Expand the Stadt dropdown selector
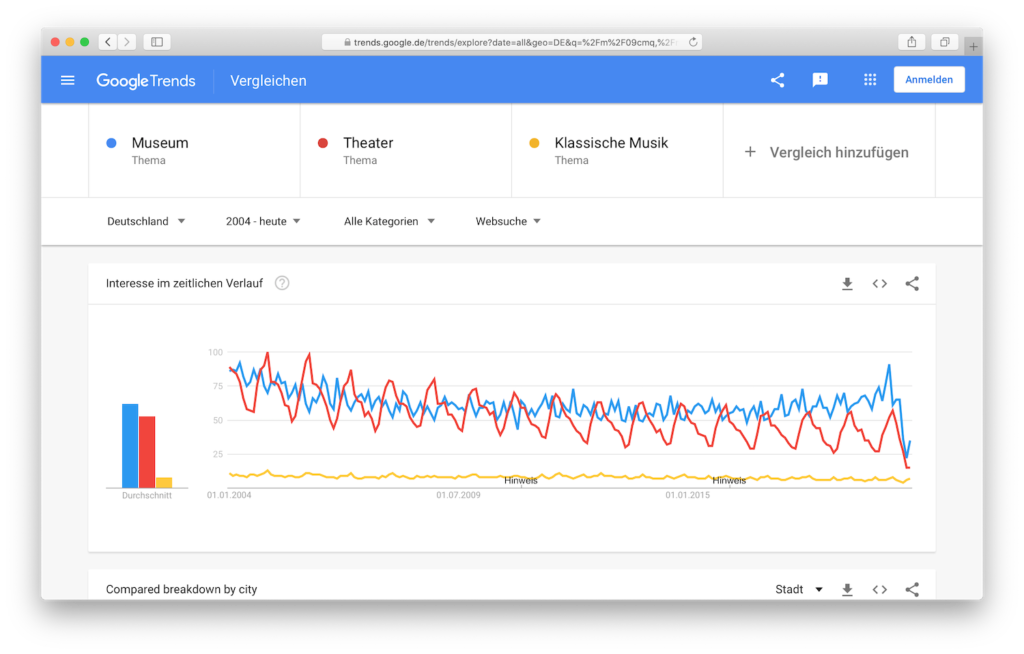Image resolution: width=1024 pixels, height=654 pixels. (799, 590)
